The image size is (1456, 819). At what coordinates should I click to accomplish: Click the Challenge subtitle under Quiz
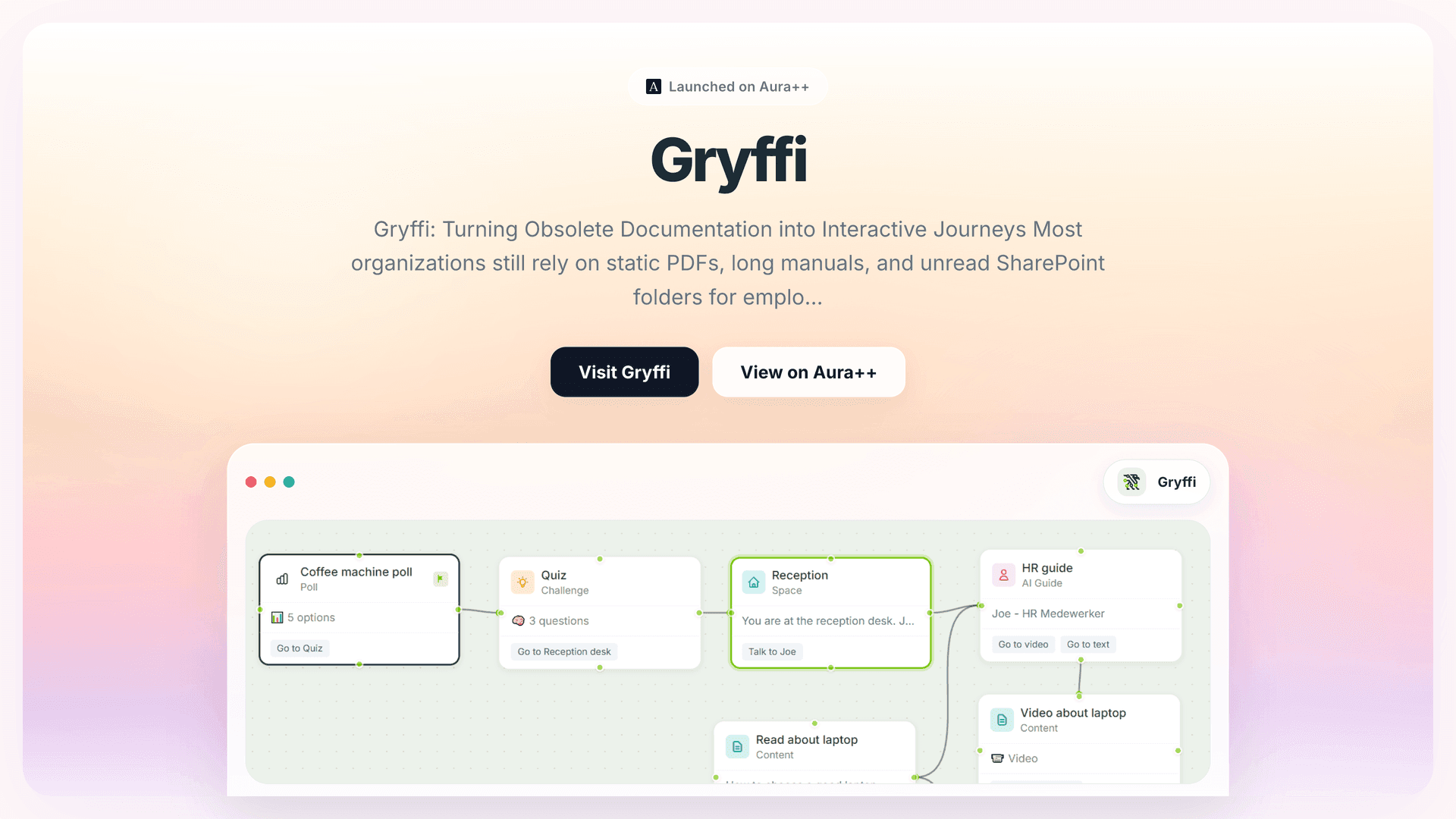tap(564, 591)
